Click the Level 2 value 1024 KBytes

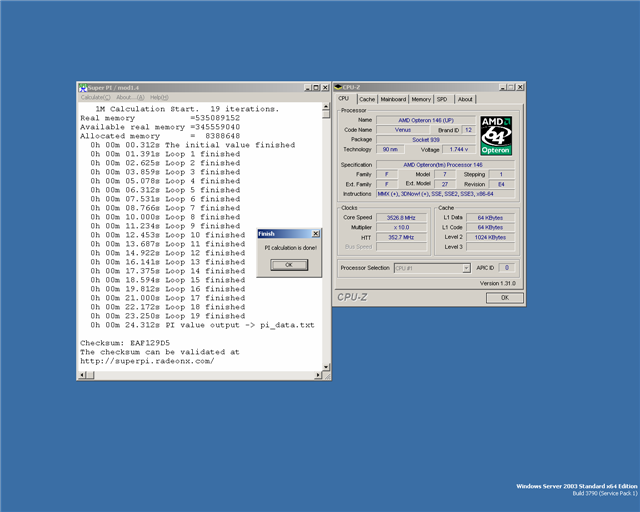click(x=490, y=237)
